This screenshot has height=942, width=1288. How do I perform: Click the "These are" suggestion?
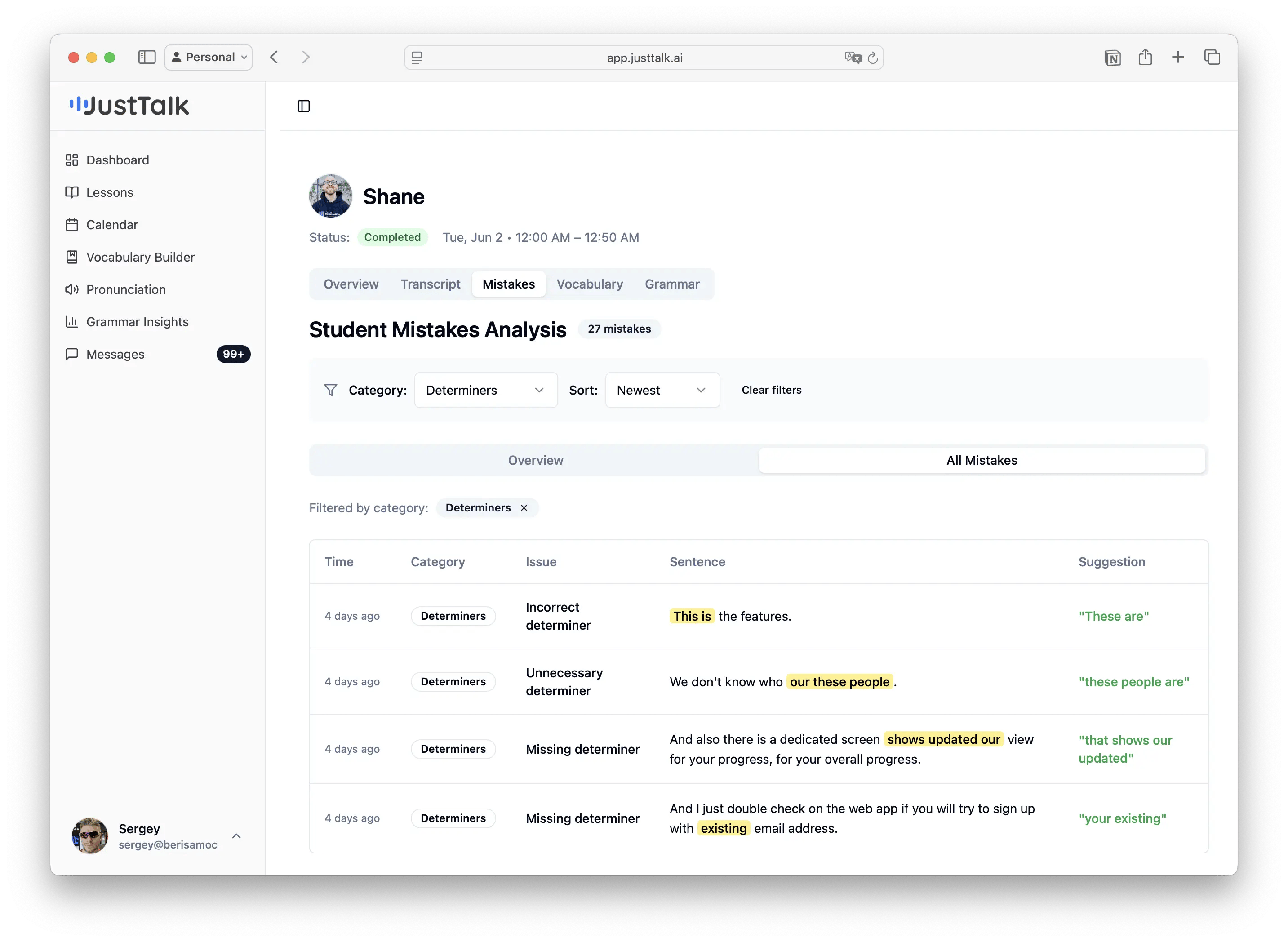(1114, 616)
